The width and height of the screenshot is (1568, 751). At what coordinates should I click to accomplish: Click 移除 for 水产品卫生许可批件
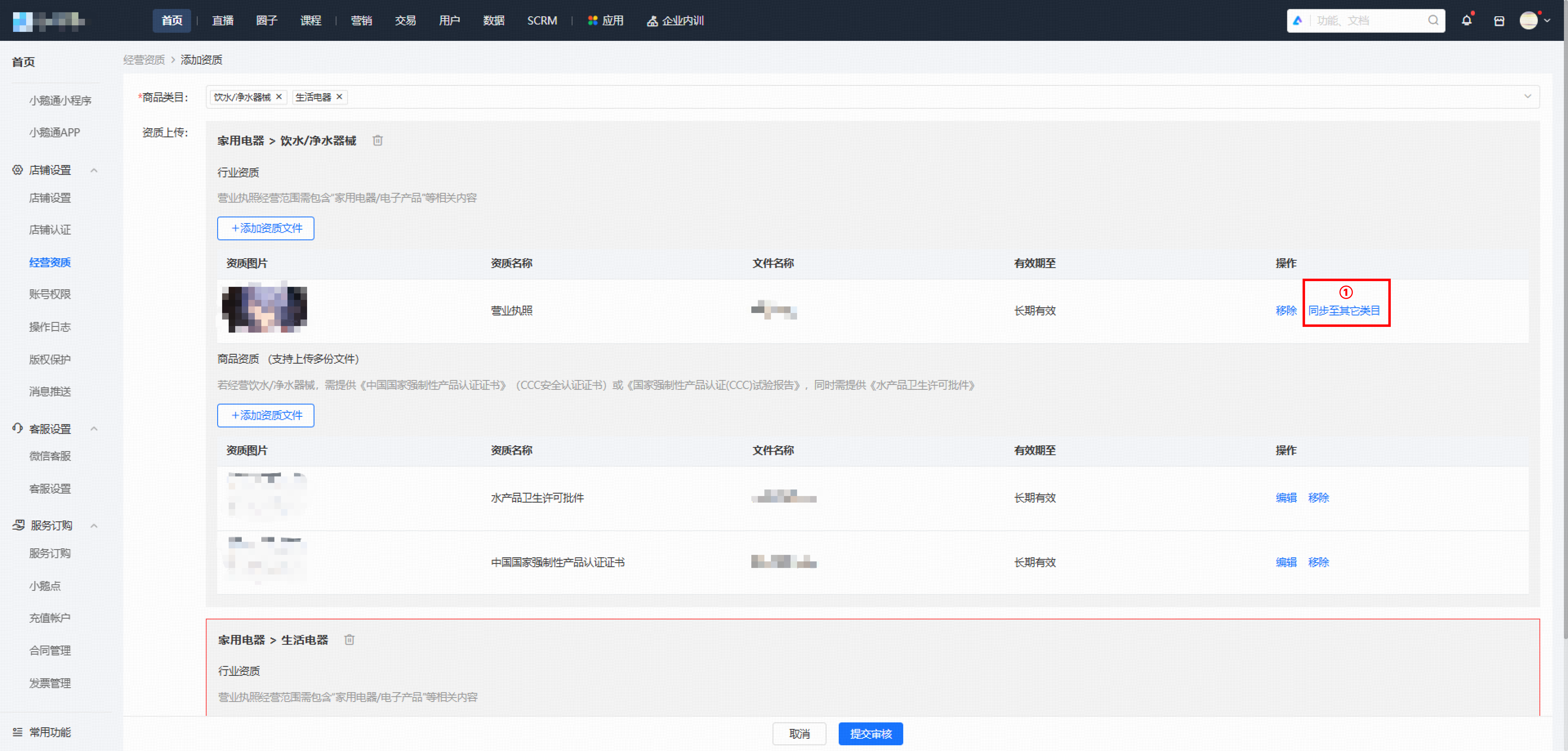pyautogui.click(x=1319, y=498)
